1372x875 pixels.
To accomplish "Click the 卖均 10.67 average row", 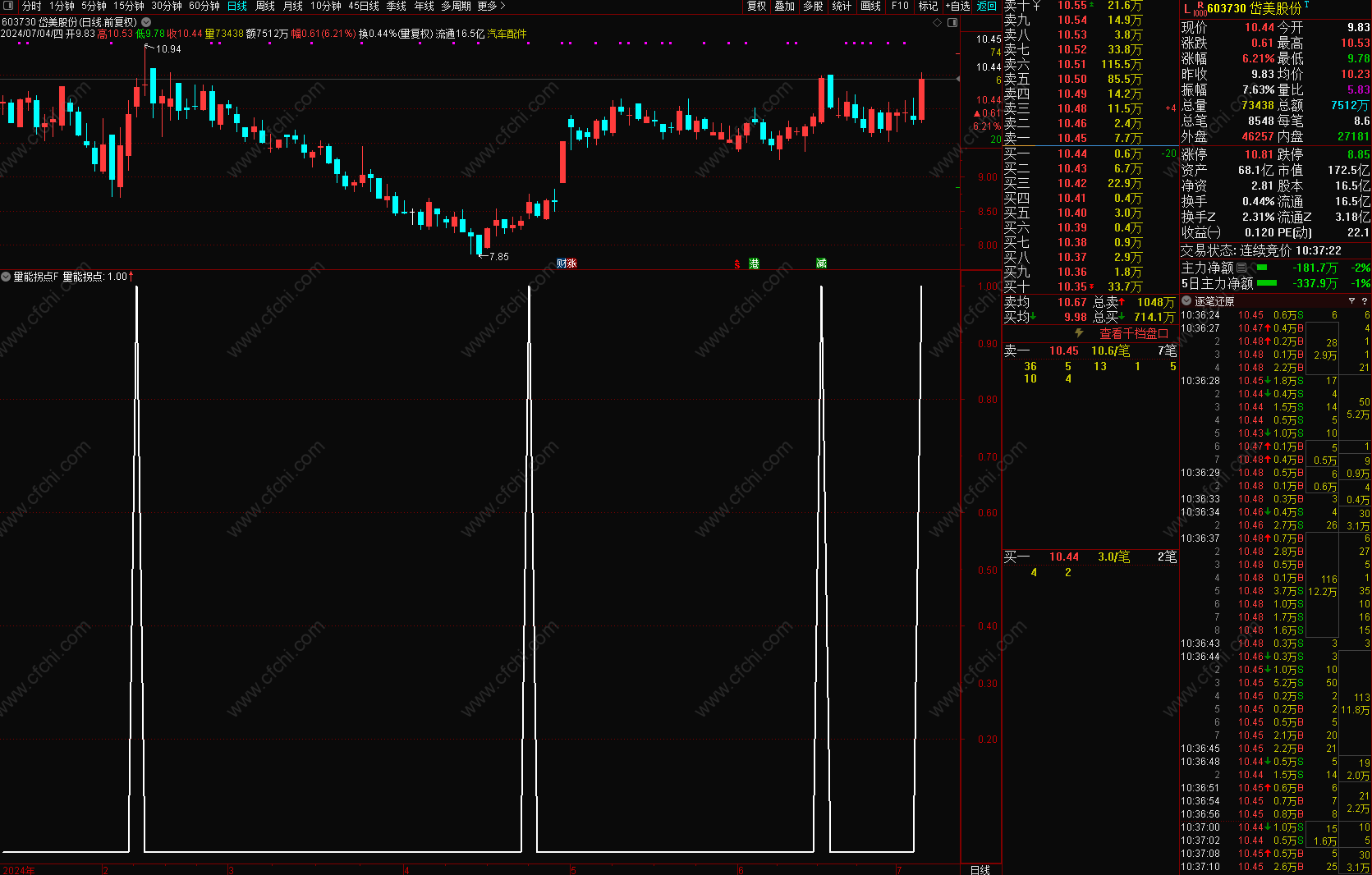I will point(1045,302).
